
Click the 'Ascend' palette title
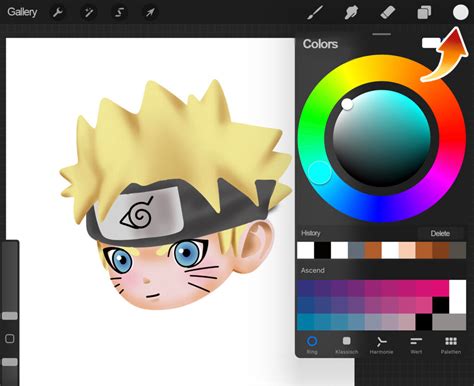(x=313, y=270)
